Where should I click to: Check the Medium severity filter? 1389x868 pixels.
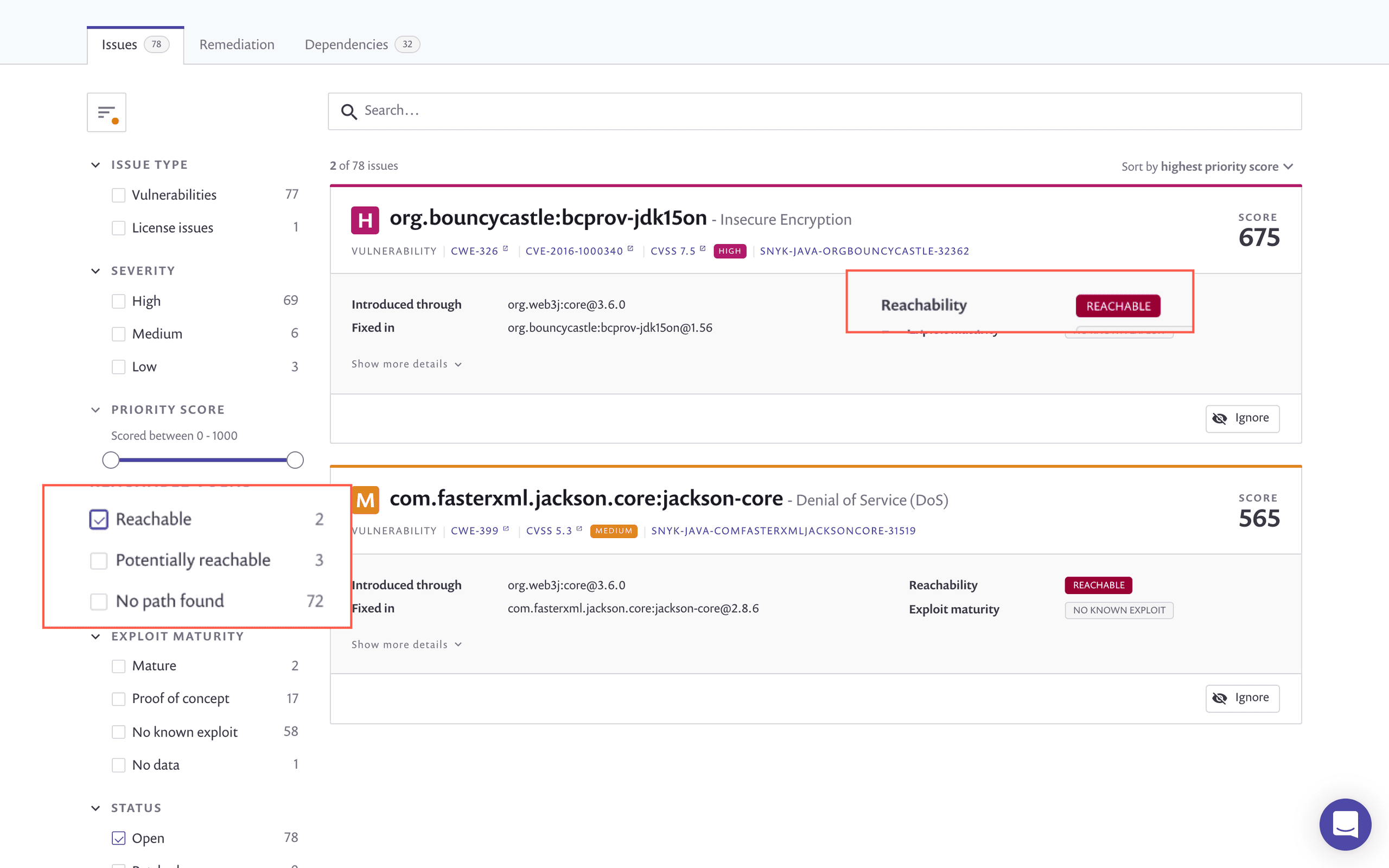pyautogui.click(x=118, y=334)
